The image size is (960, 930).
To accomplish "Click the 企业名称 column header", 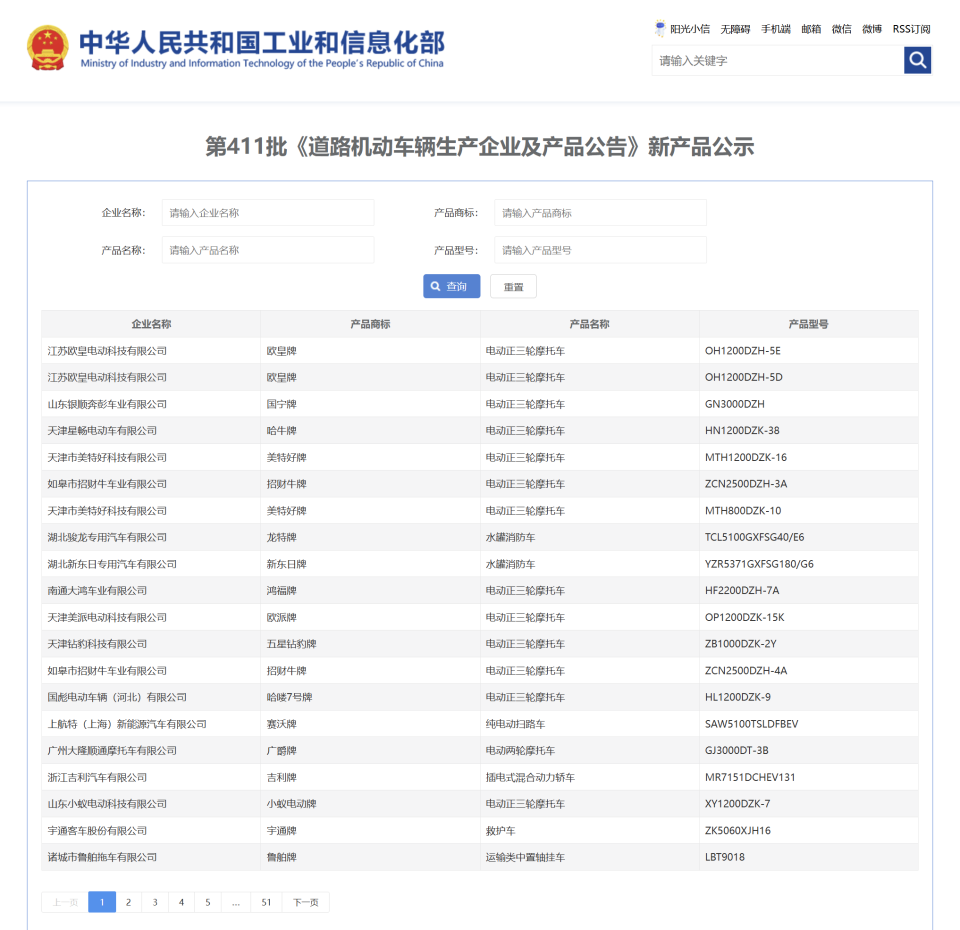I will pyautogui.click(x=151, y=324).
